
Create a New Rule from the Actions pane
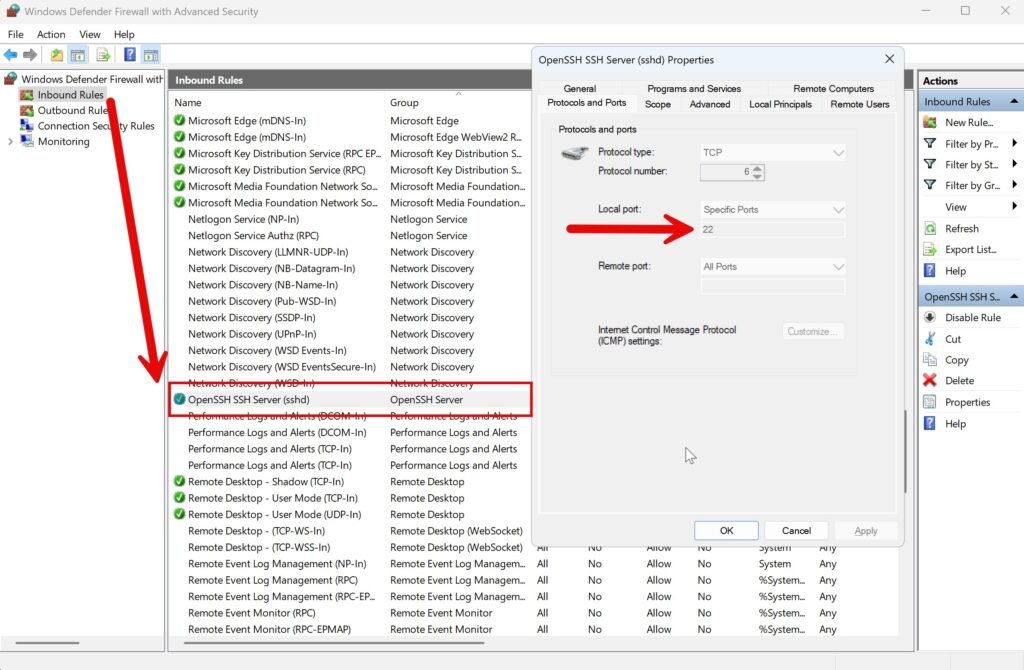click(x=963, y=122)
